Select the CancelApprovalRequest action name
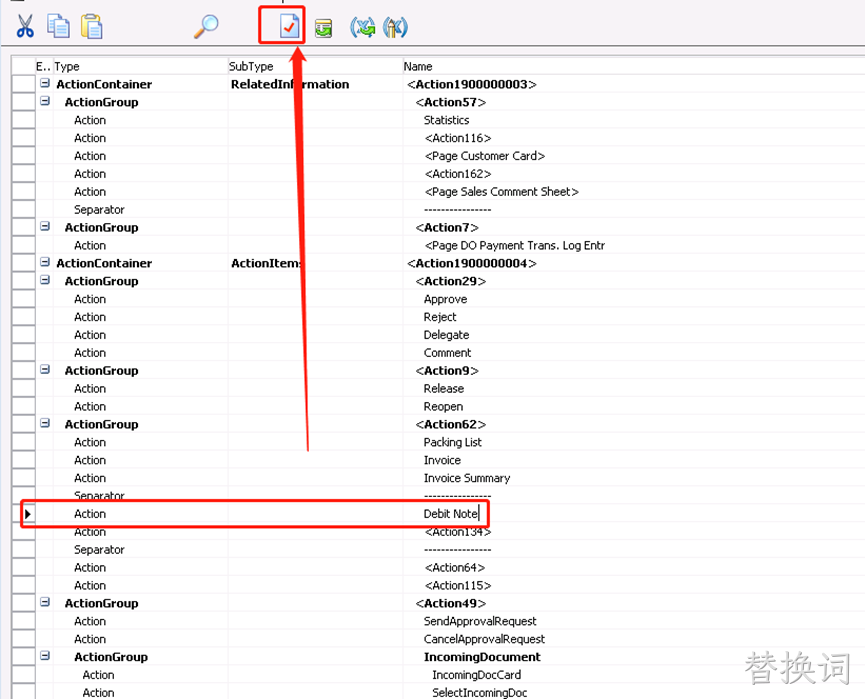This screenshot has height=699, width=865. (x=484, y=639)
